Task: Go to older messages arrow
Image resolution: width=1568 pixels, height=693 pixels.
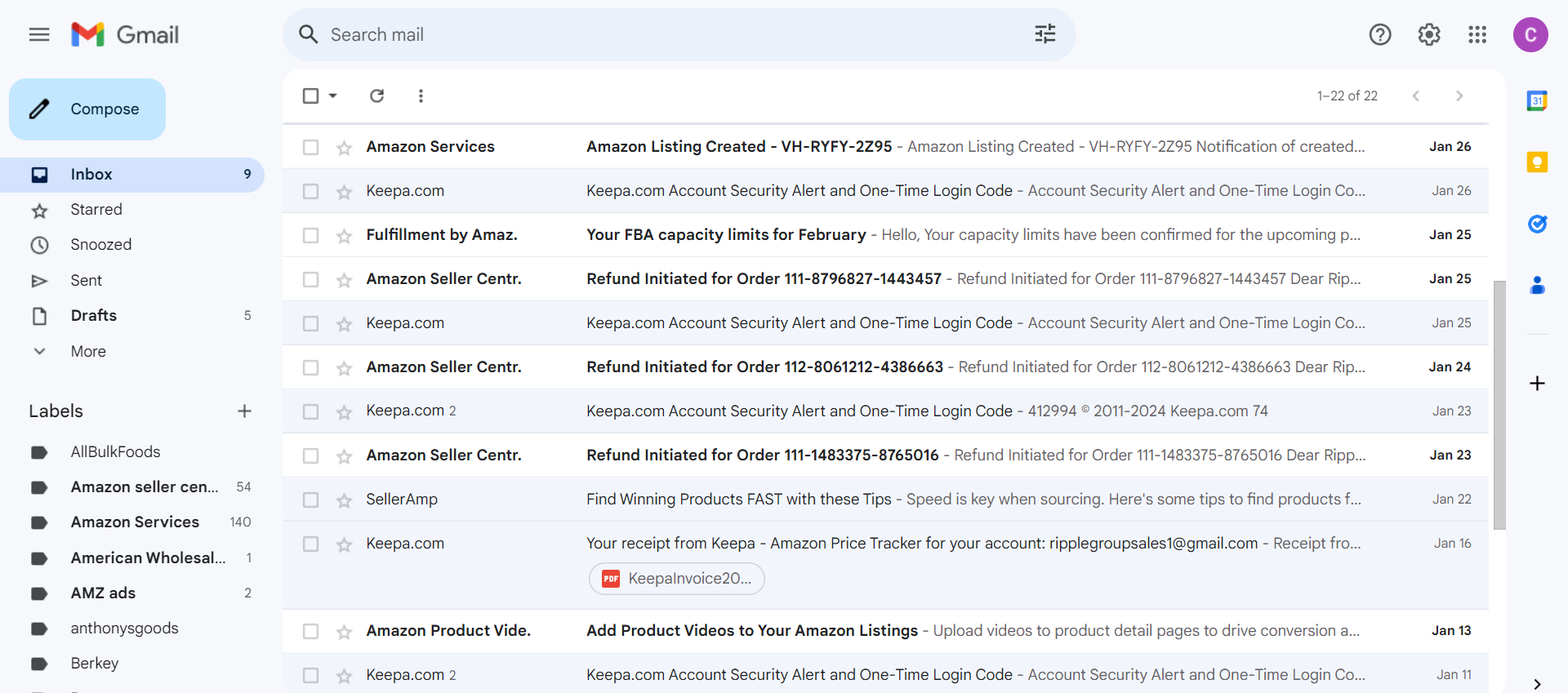Action: pos(1459,96)
